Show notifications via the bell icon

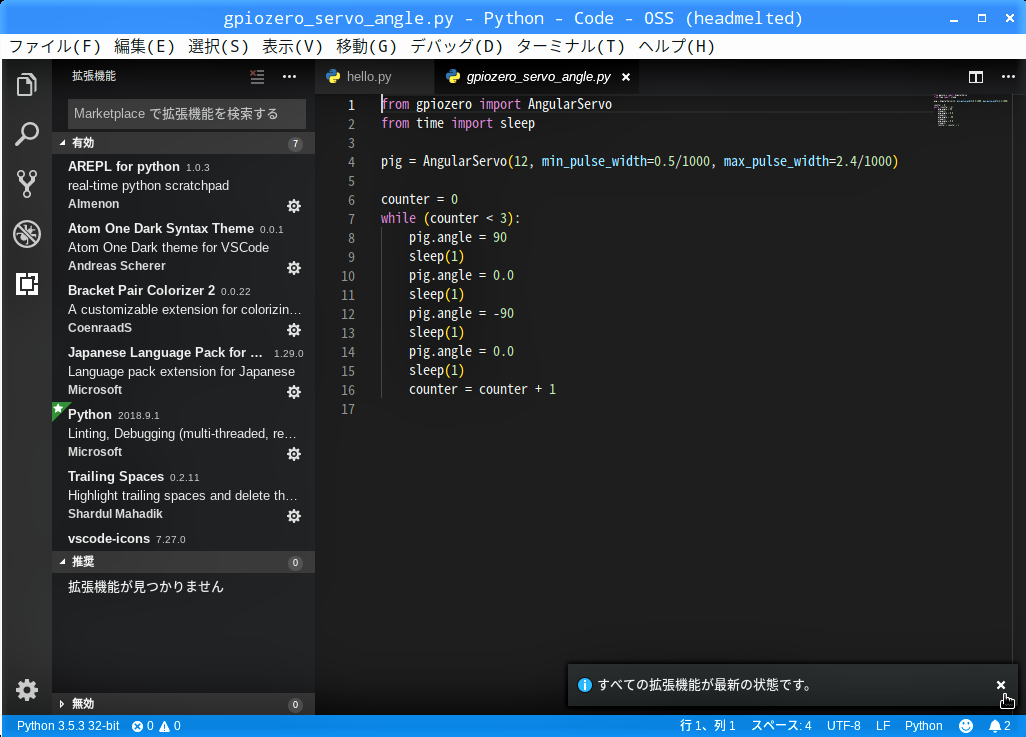click(1000, 726)
